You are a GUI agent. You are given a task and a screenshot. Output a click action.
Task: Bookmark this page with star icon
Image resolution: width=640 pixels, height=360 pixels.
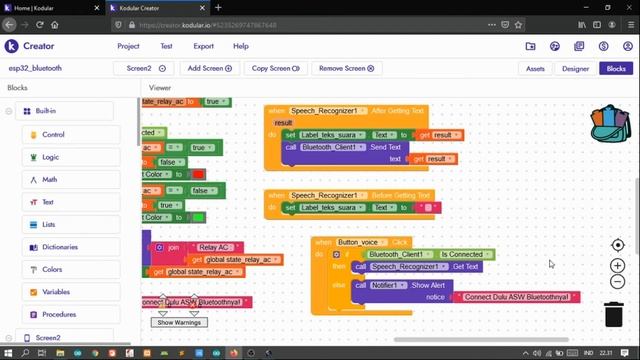pos(518,25)
